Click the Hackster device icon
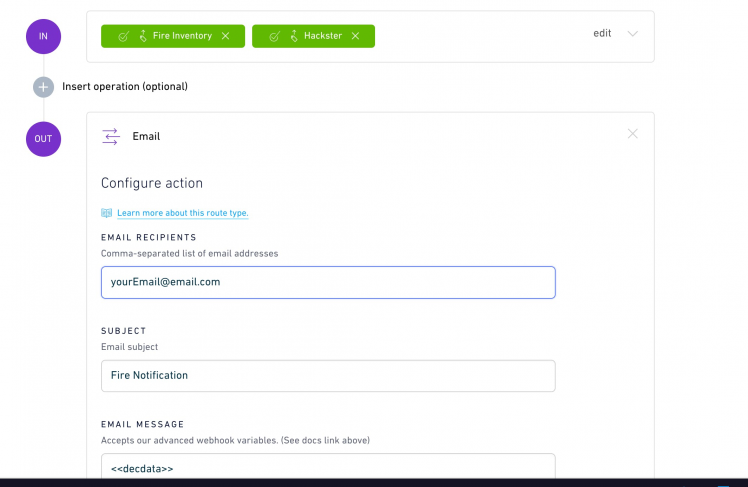Viewport: 748px width, 487px height. [x=293, y=36]
